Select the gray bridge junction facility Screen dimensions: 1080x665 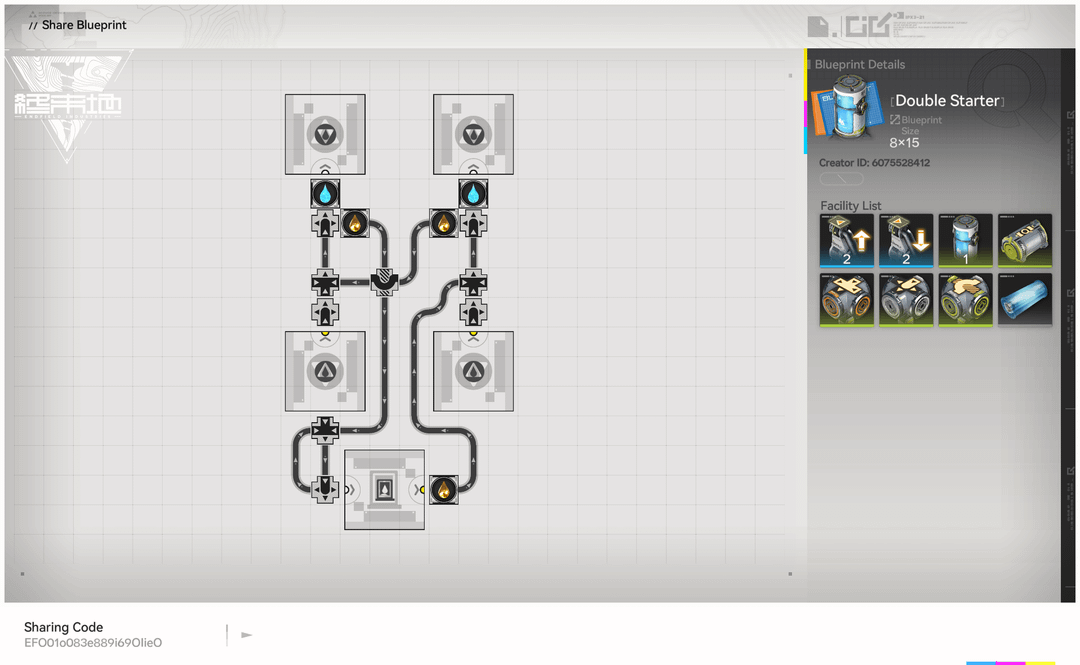coord(906,300)
